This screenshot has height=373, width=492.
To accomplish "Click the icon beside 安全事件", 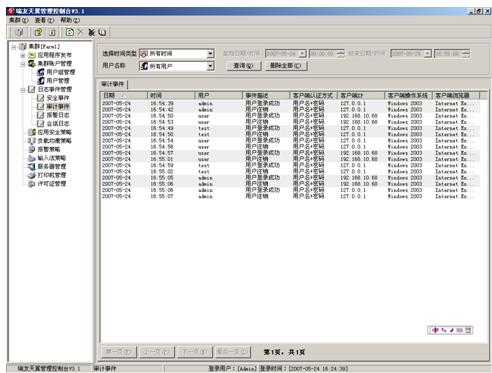I will pos(41,98).
